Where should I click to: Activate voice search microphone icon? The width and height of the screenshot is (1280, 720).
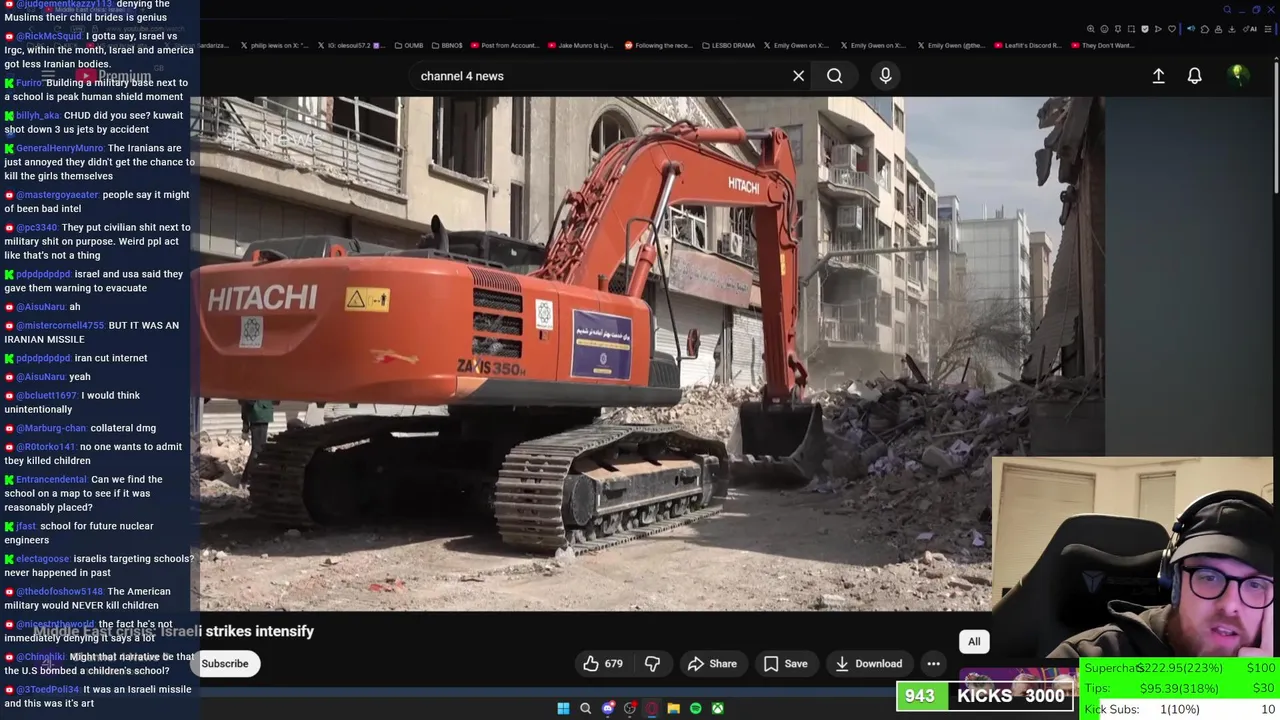[885, 76]
